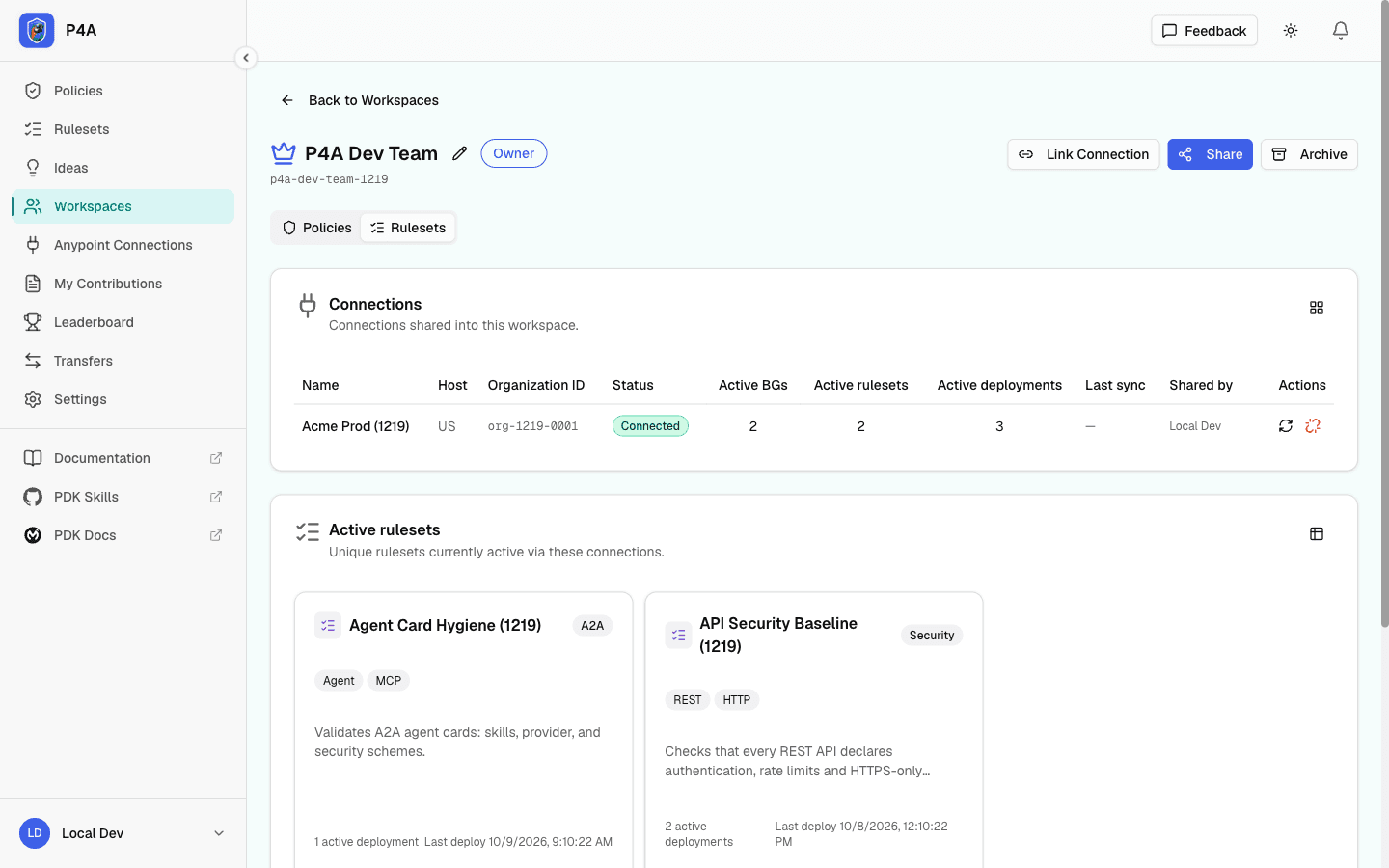This screenshot has width=1389, height=868.
Task: Switch Connections to grid view icon
Action: coord(1317,308)
